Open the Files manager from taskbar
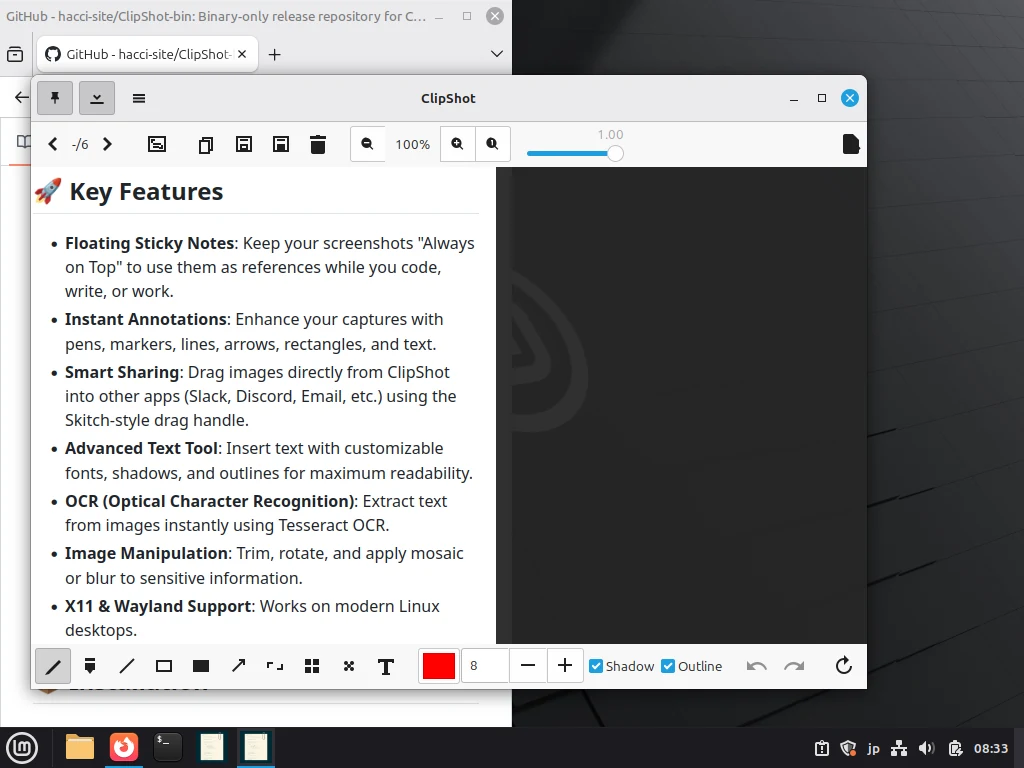 coord(80,747)
